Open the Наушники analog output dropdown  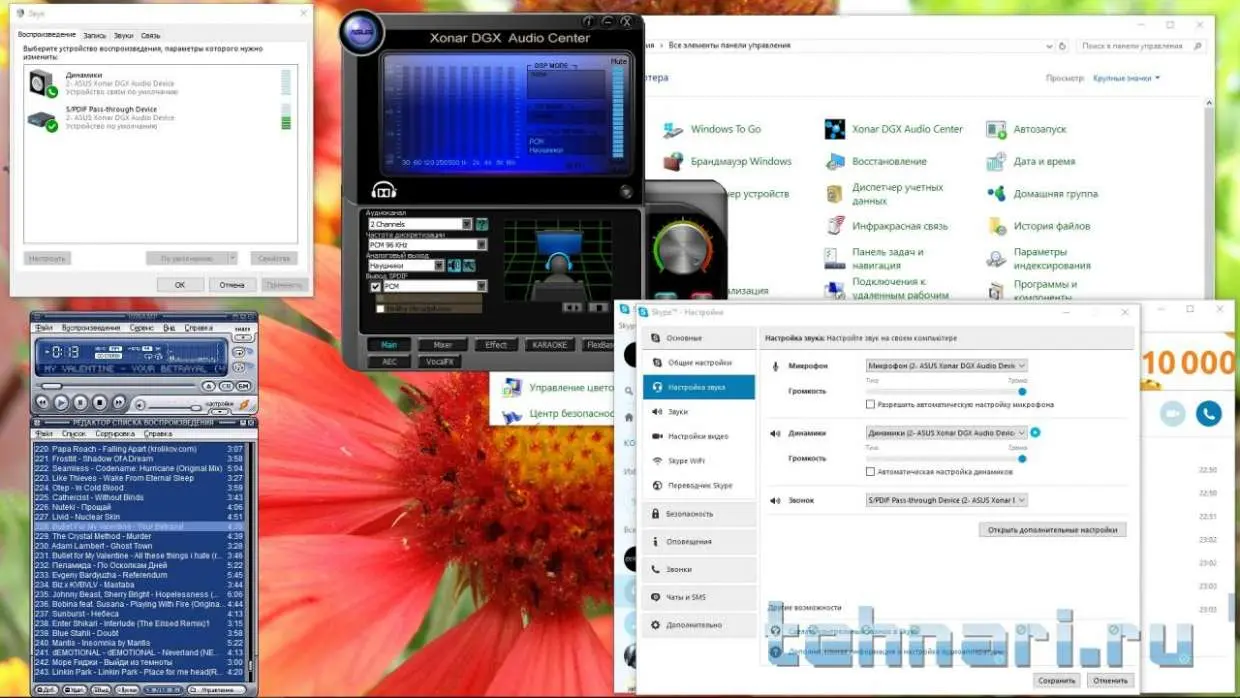coord(406,265)
